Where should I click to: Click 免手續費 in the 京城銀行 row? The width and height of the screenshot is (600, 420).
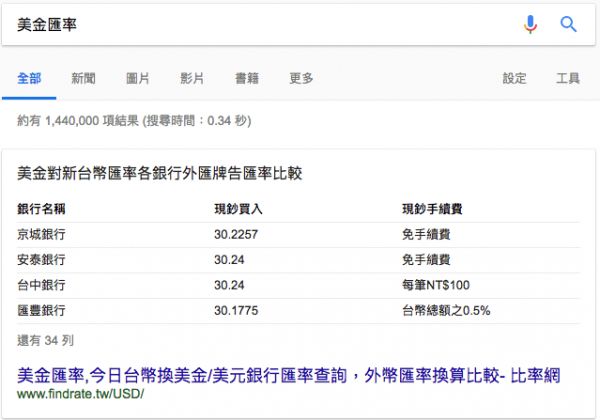(x=426, y=234)
